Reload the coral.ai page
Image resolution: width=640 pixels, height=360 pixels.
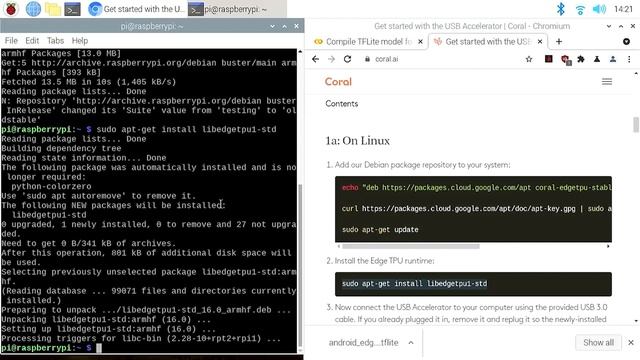tap(347, 59)
